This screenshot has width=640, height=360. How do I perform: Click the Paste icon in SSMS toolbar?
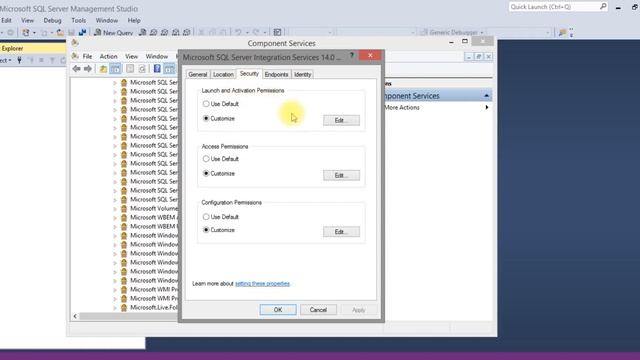pos(223,32)
